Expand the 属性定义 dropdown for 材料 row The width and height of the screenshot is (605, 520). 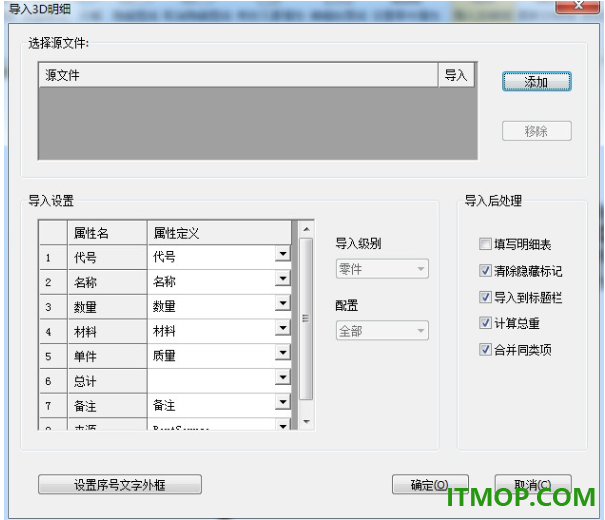click(283, 328)
